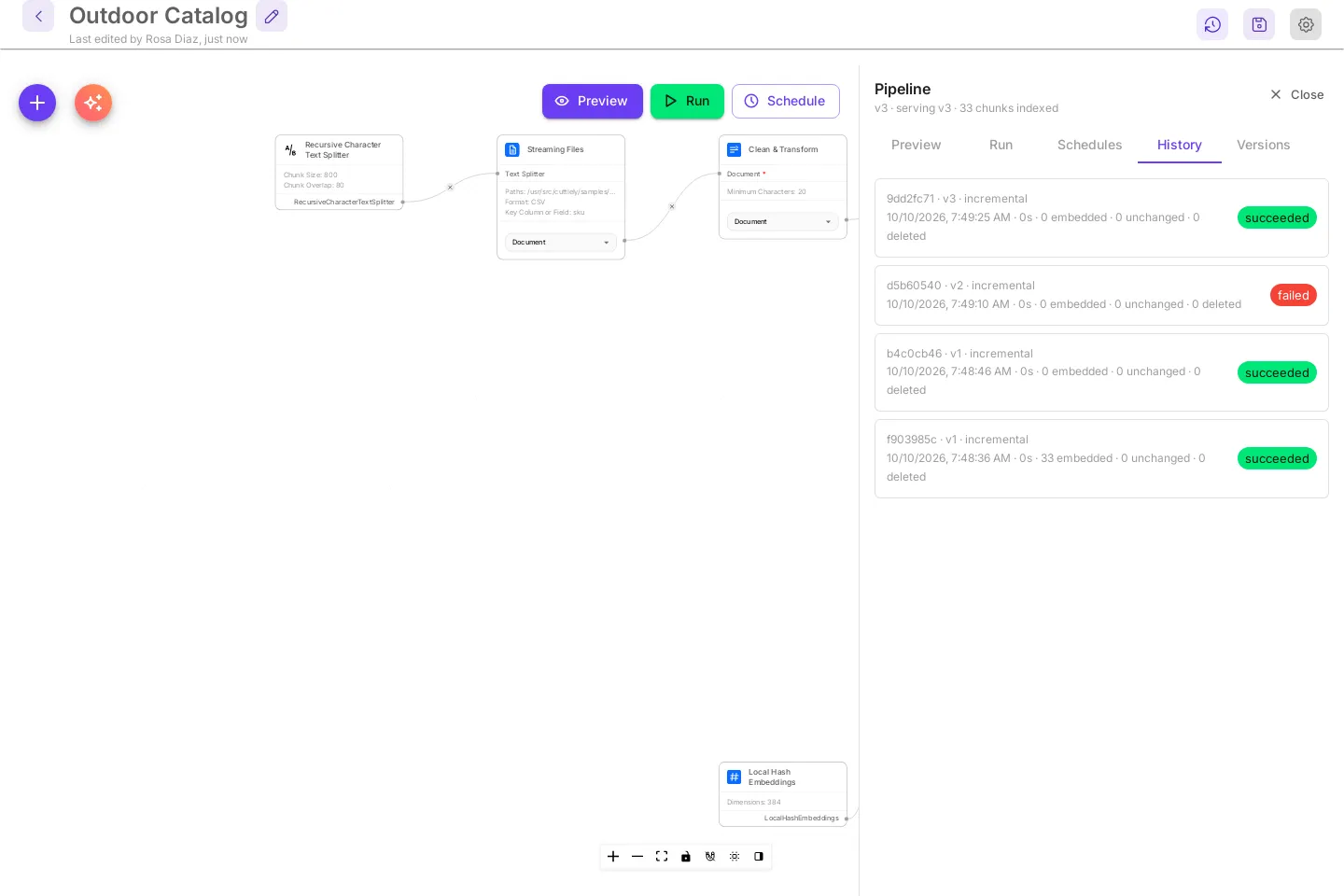
Task: Click the Recursive Character Text Splitter icon
Action: click(x=290, y=149)
